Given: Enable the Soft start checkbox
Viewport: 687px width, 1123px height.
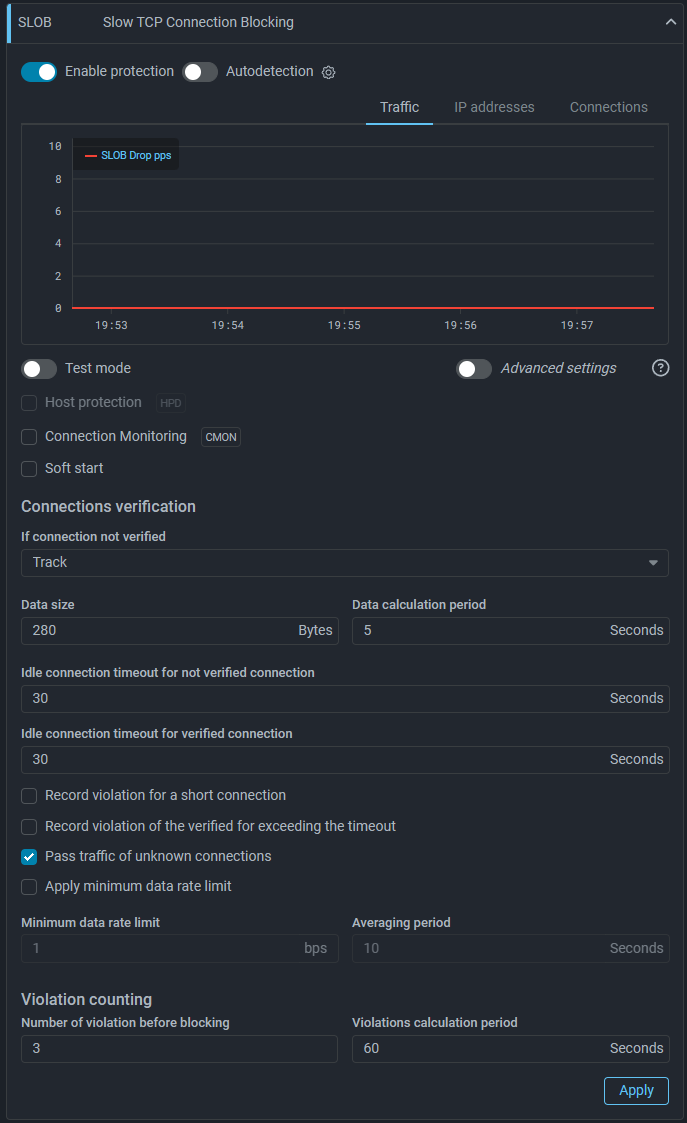Looking at the screenshot, I should [x=29, y=469].
